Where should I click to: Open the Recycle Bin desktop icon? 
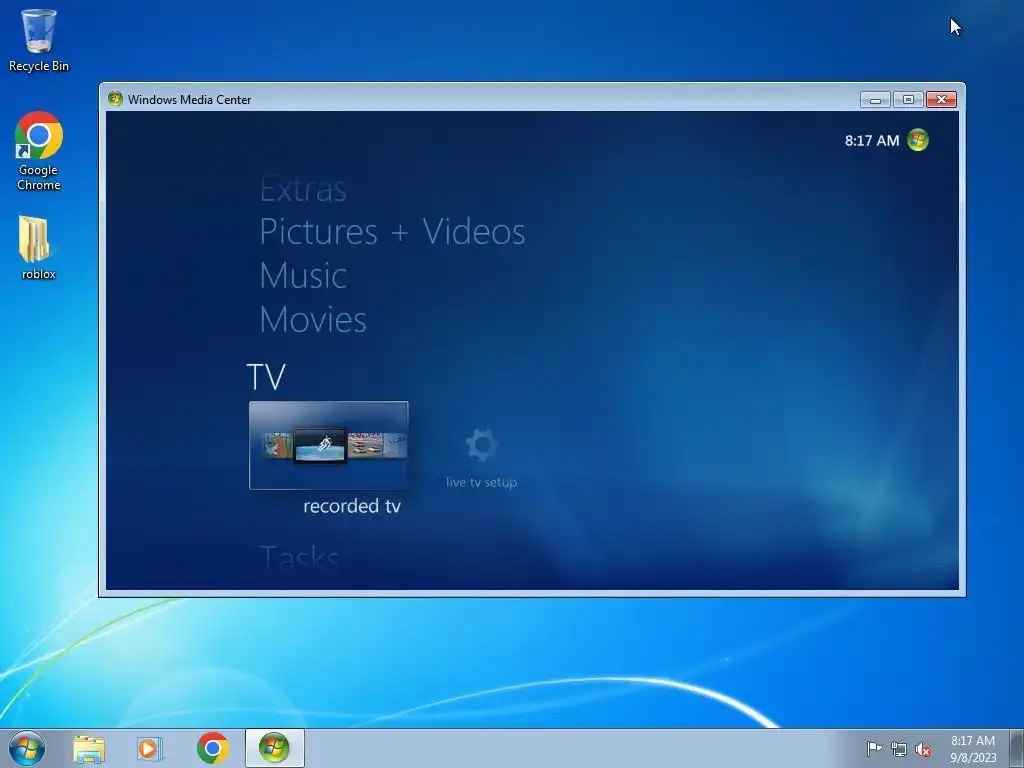tap(39, 40)
